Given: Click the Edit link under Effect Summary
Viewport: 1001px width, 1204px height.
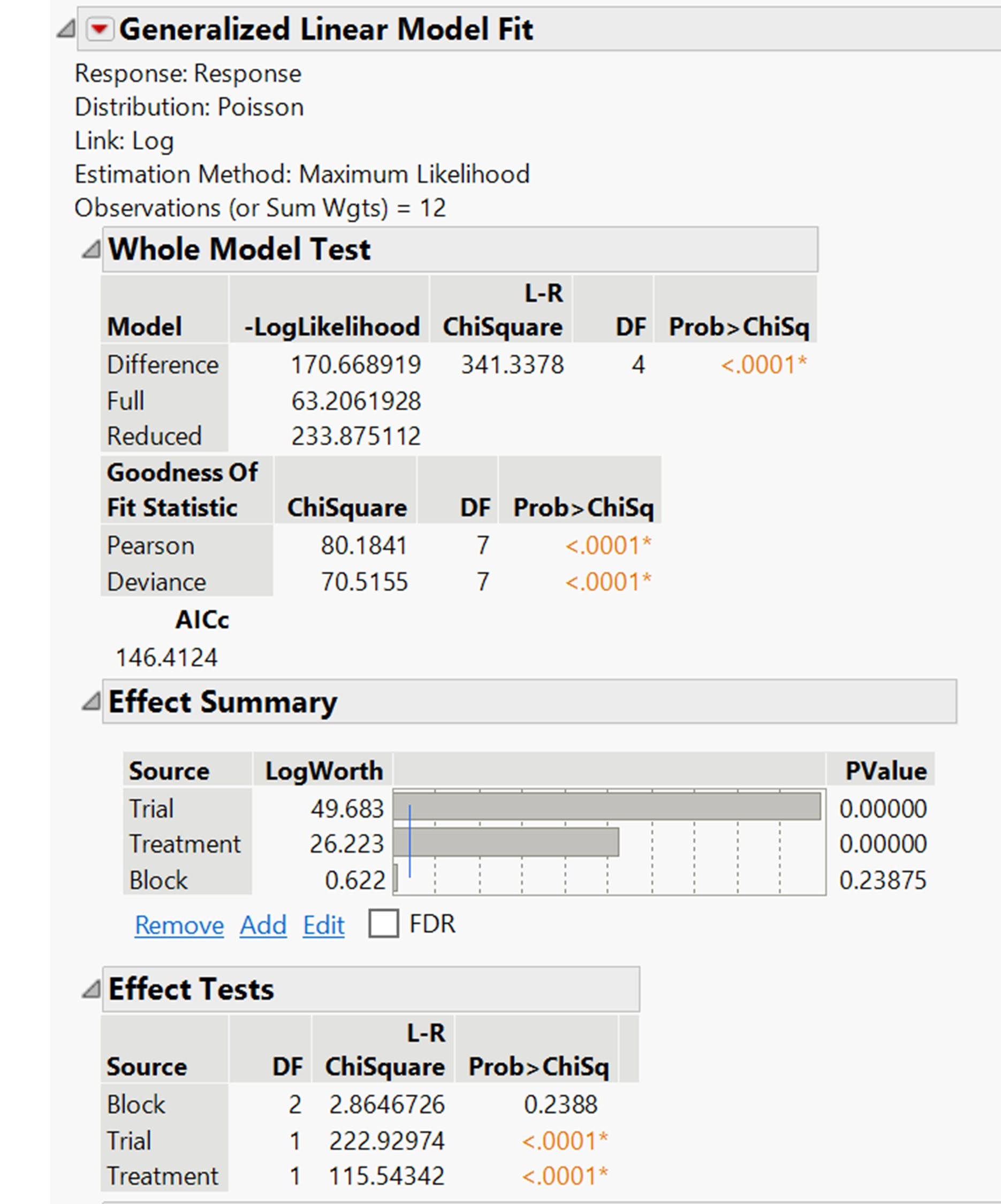Looking at the screenshot, I should 323,925.
